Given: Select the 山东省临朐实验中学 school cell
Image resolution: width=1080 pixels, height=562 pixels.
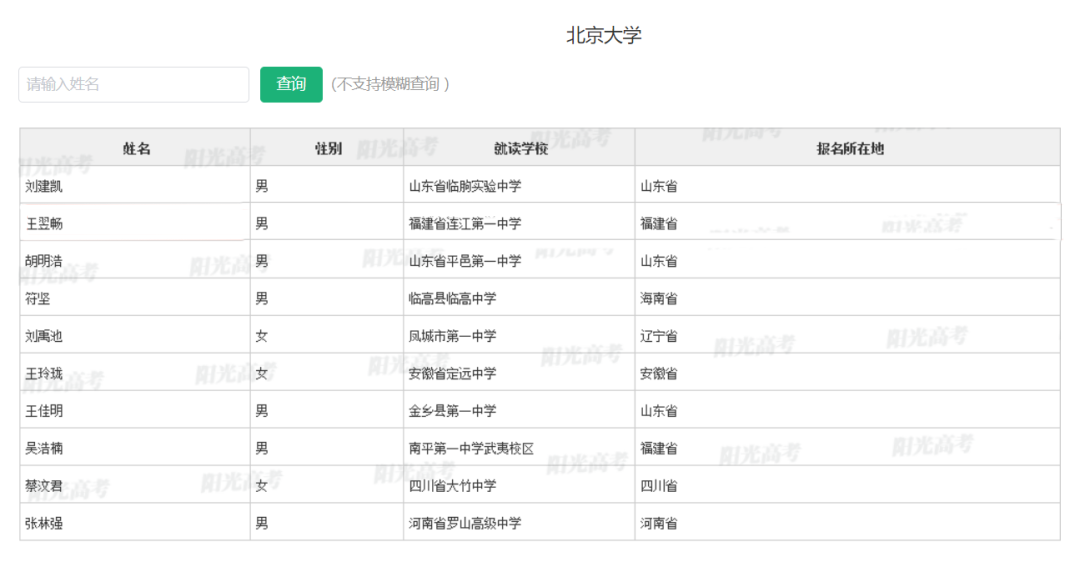Looking at the screenshot, I should click(x=465, y=186).
